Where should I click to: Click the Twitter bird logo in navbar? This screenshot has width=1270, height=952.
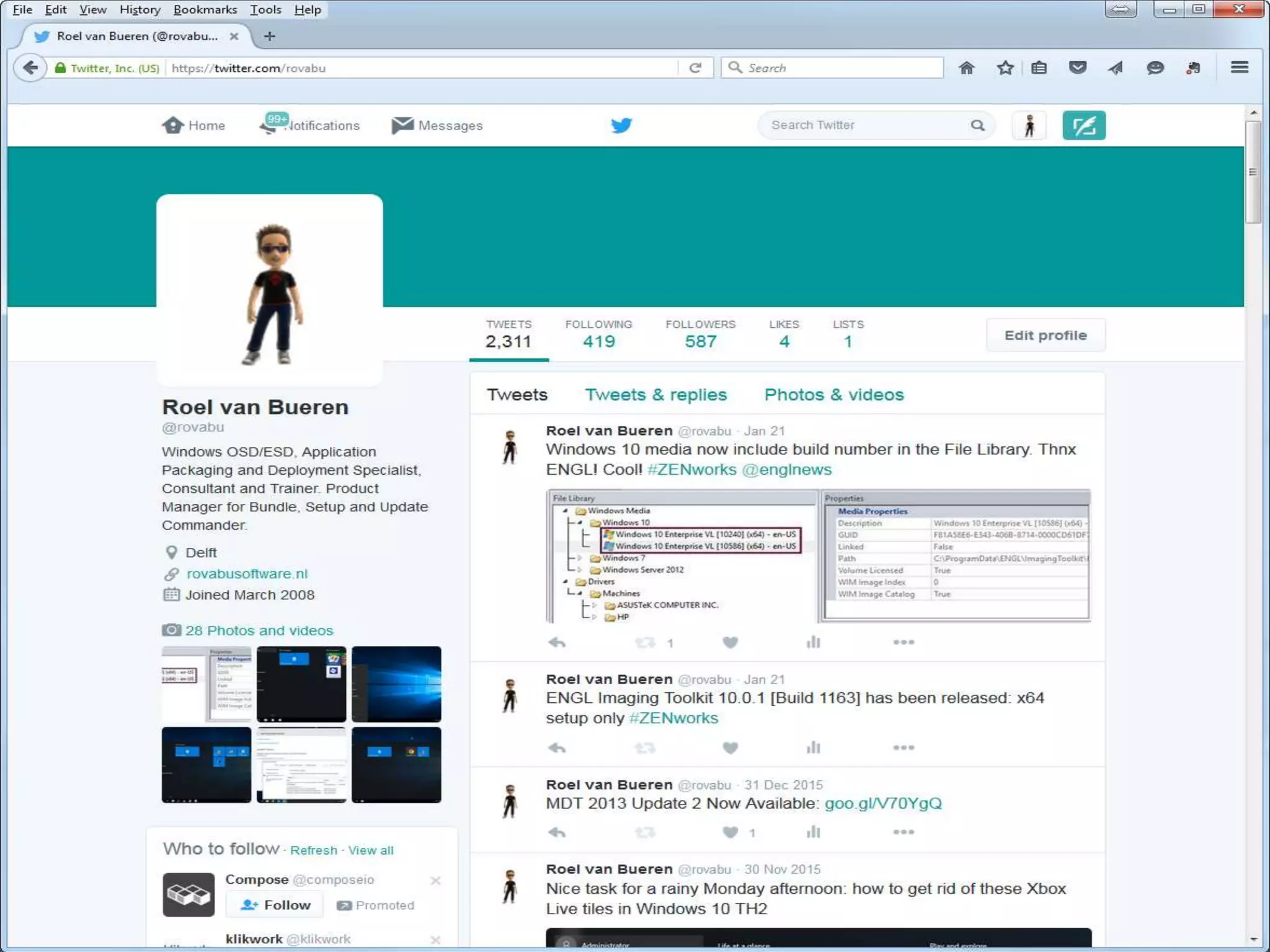coord(621,125)
